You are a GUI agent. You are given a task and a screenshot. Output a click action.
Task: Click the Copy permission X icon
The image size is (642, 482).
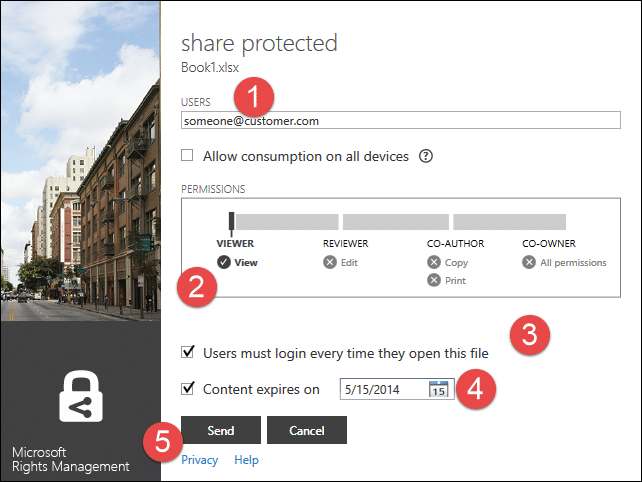pyautogui.click(x=433, y=263)
